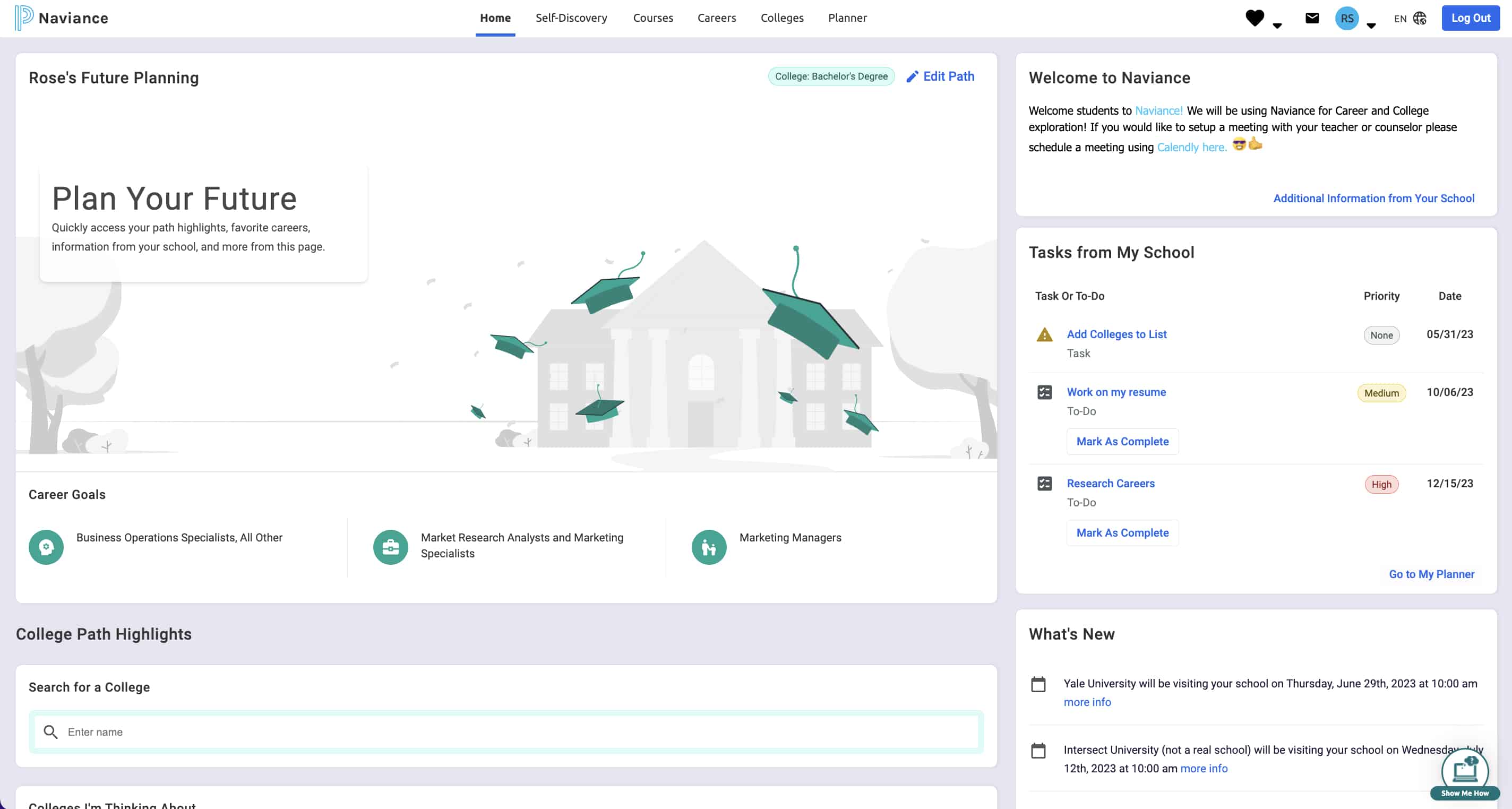Click more info for Yale University visit

coord(1087,702)
